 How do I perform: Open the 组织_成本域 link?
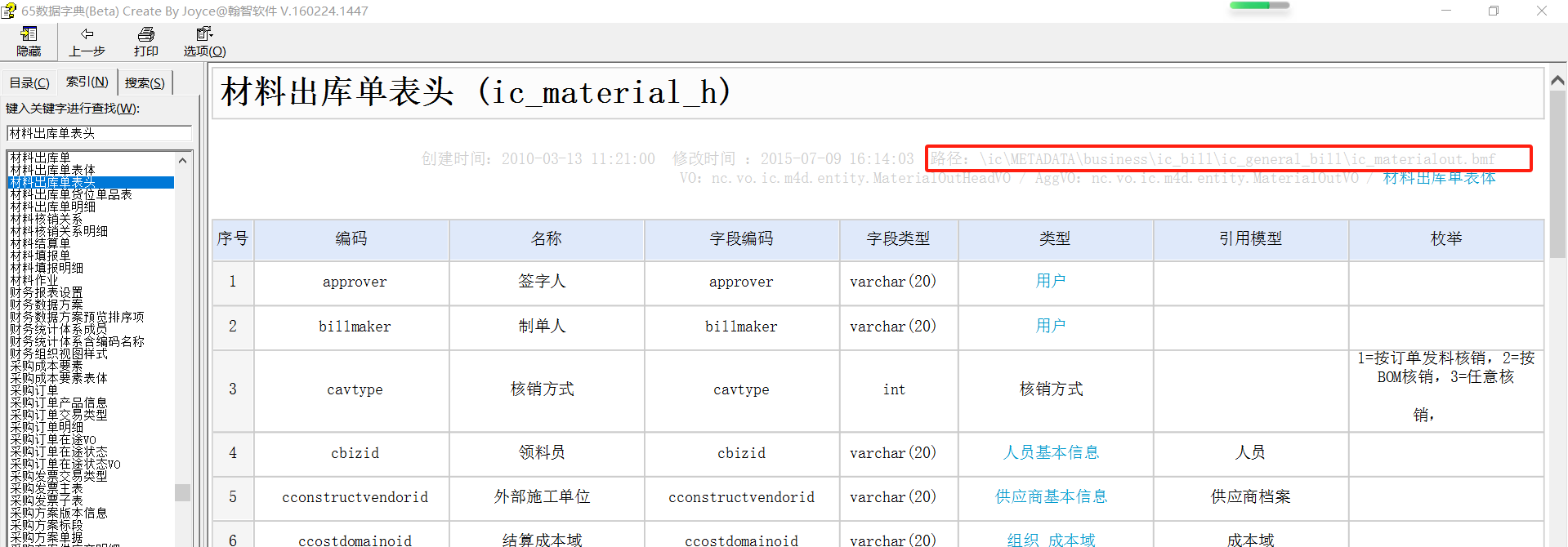click(1051, 540)
